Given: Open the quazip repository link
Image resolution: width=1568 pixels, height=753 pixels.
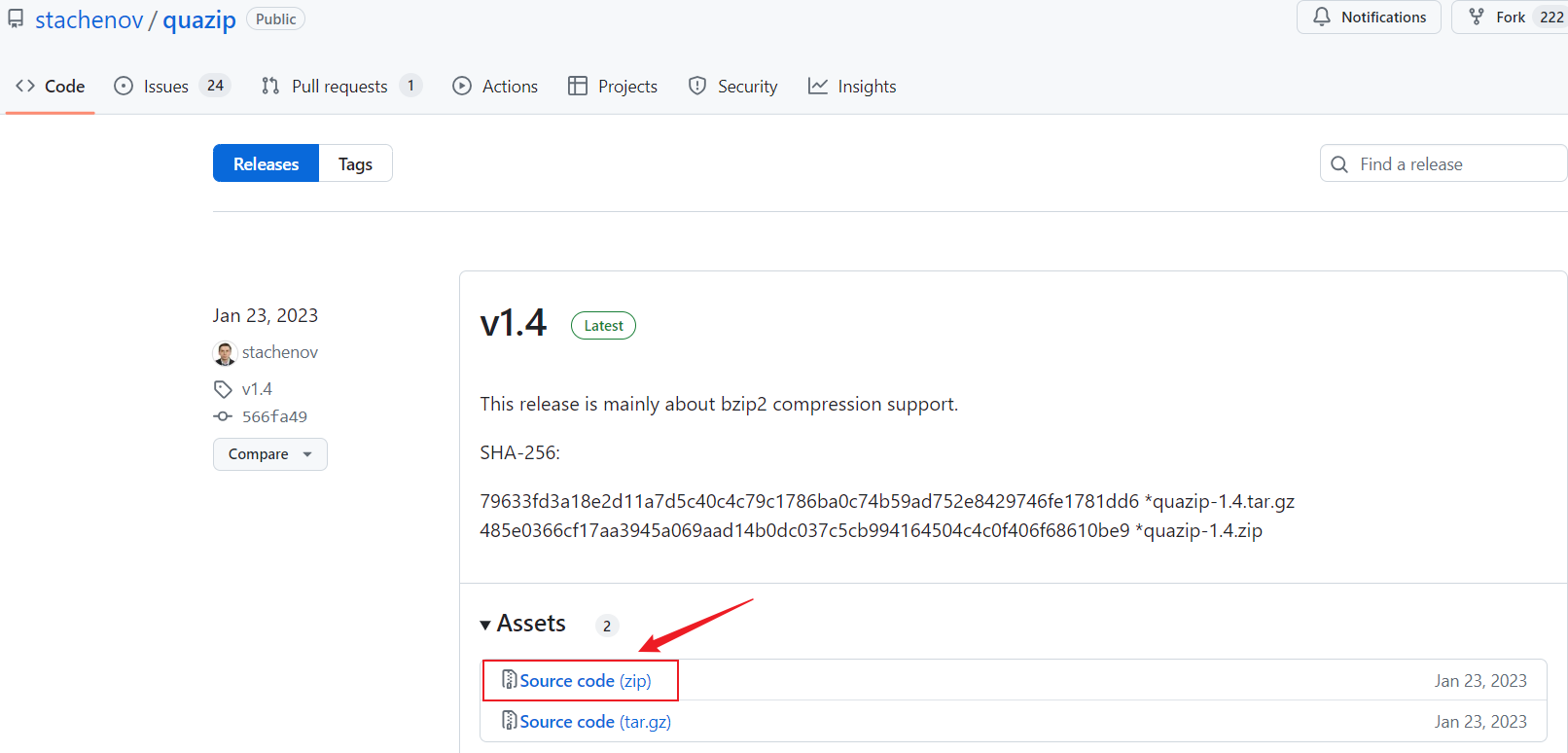Looking at the screenshot, I should point(199,19).
